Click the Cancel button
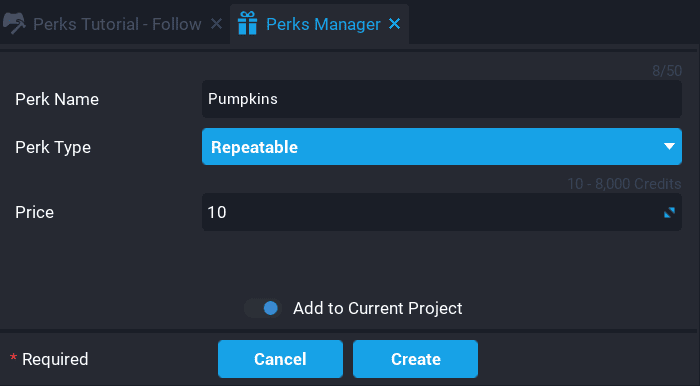 [x=280, y=359]
